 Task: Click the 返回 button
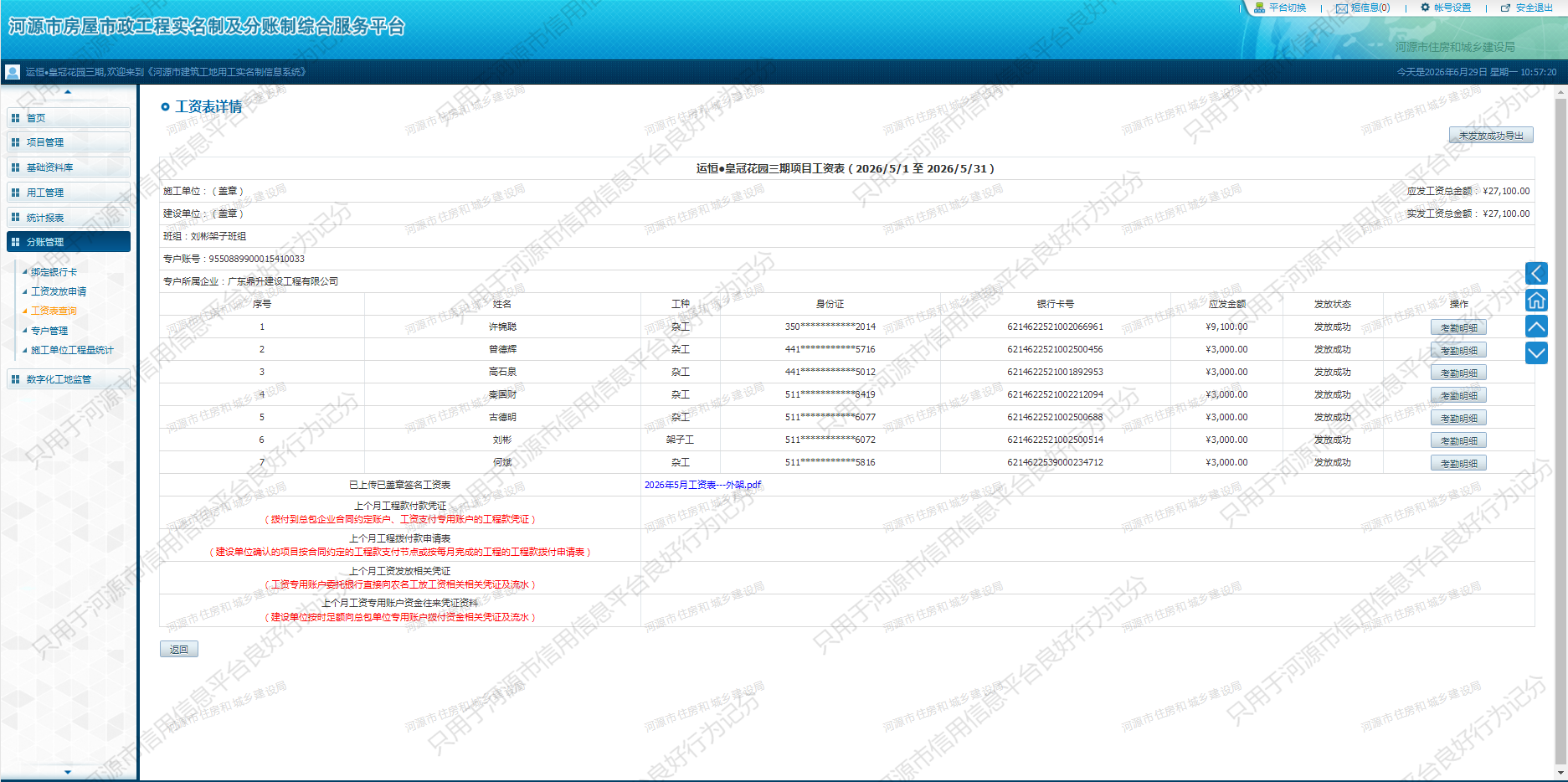[x=179, y=649]
